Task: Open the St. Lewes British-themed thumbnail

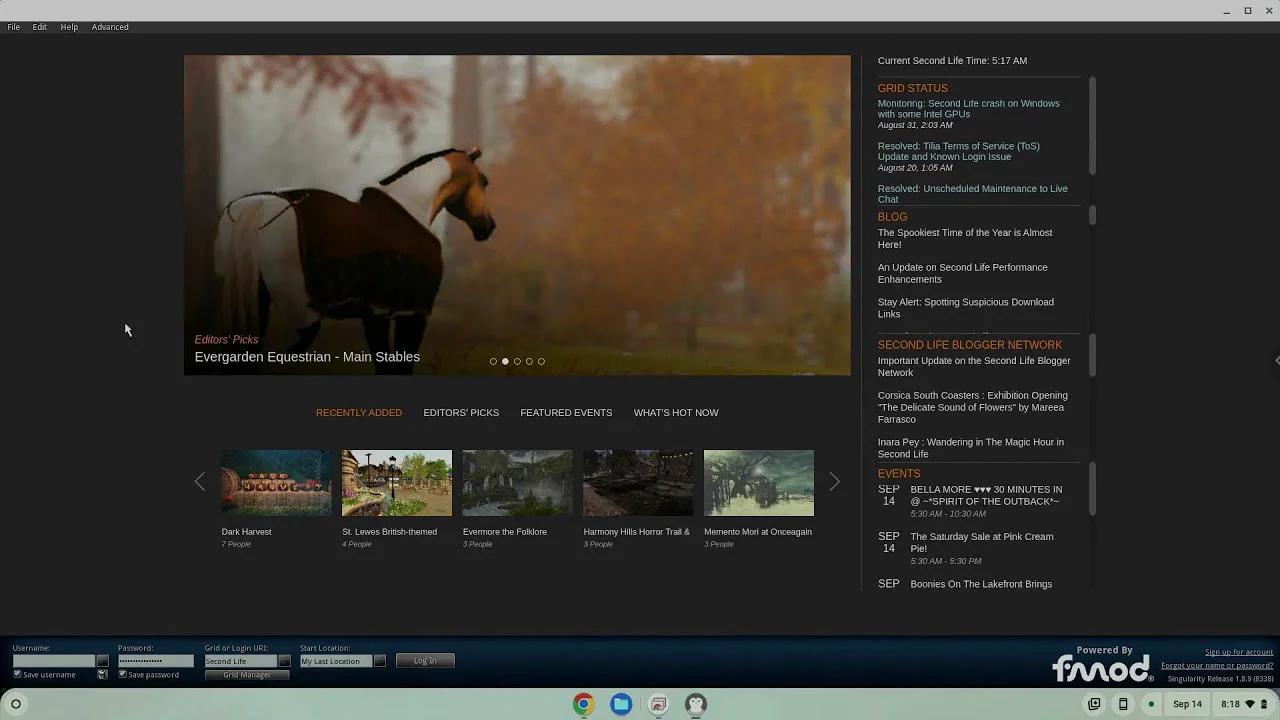Action: pos(397,483)
